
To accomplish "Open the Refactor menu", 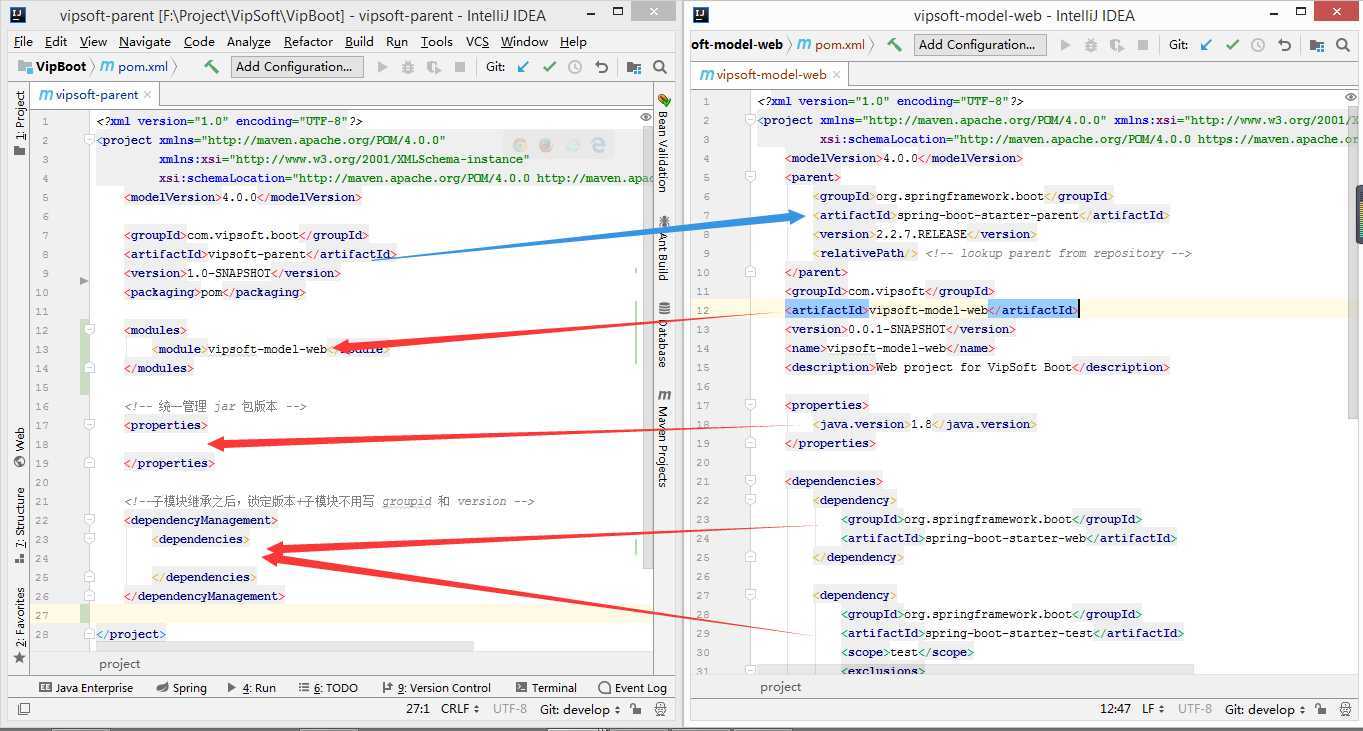I will click(x=308, y=42).
